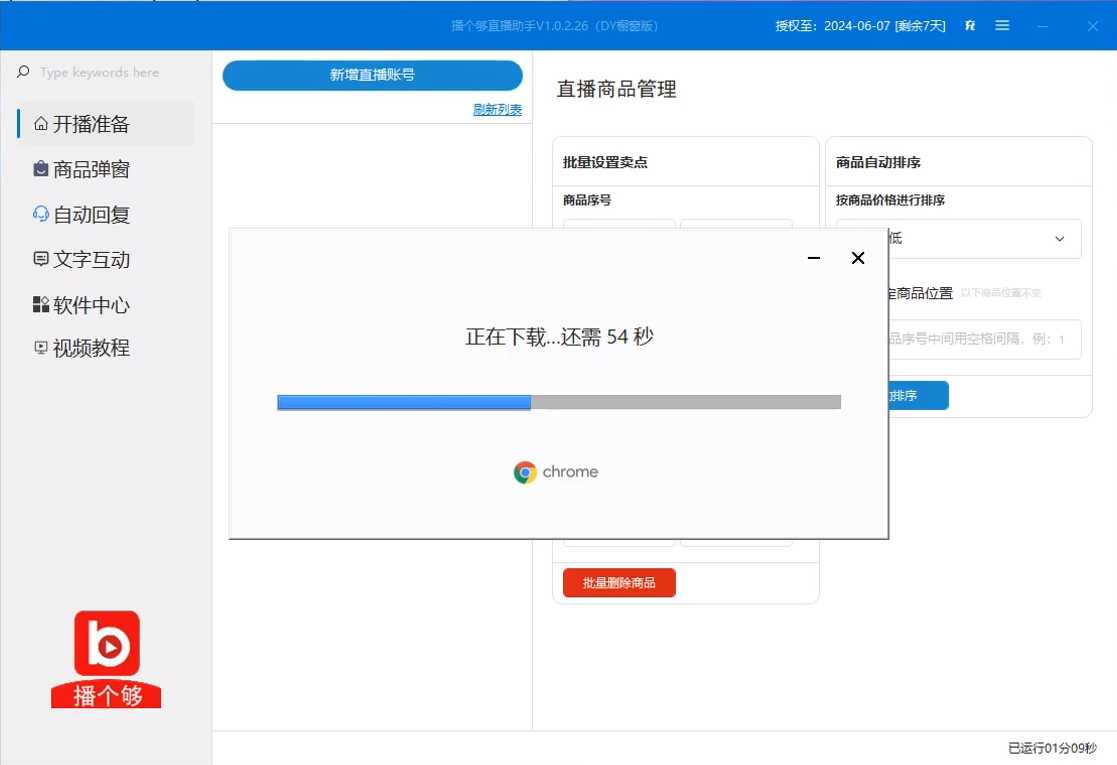
Task: Click the 刷新列表 link
Action: [x=497, y=110]
